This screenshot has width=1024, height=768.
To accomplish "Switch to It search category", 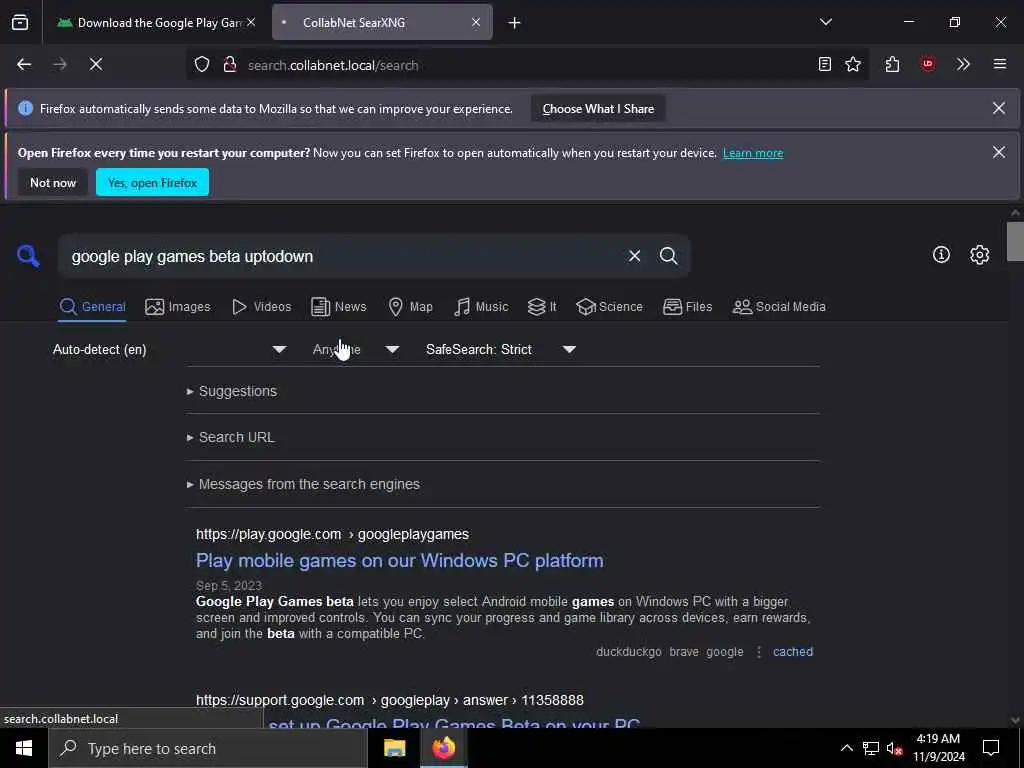I will pos(542,307).
